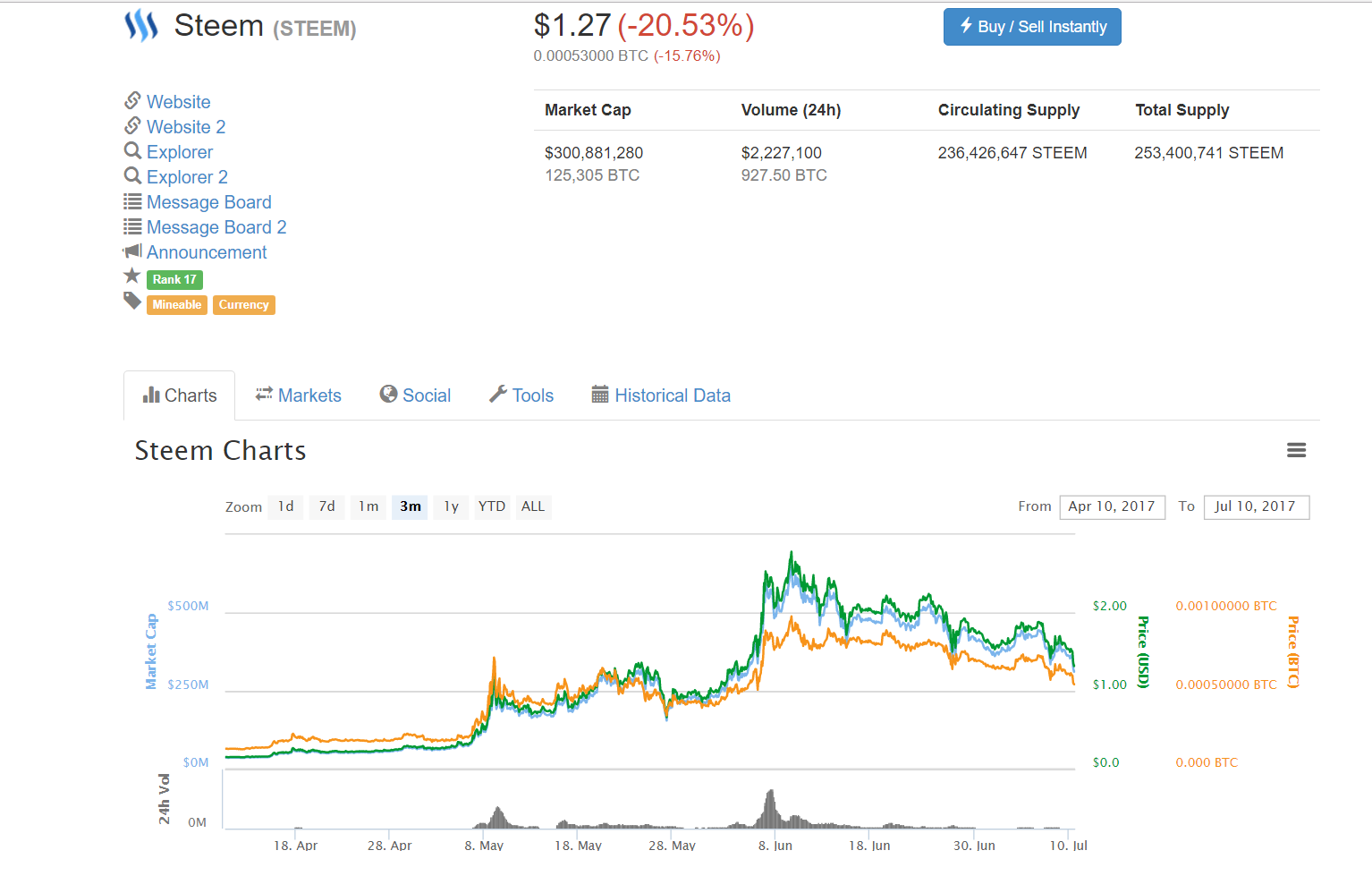Click the To date field Jul 10, 2017
Viewport: 1372px width, 893px height.
(1256, 507)
